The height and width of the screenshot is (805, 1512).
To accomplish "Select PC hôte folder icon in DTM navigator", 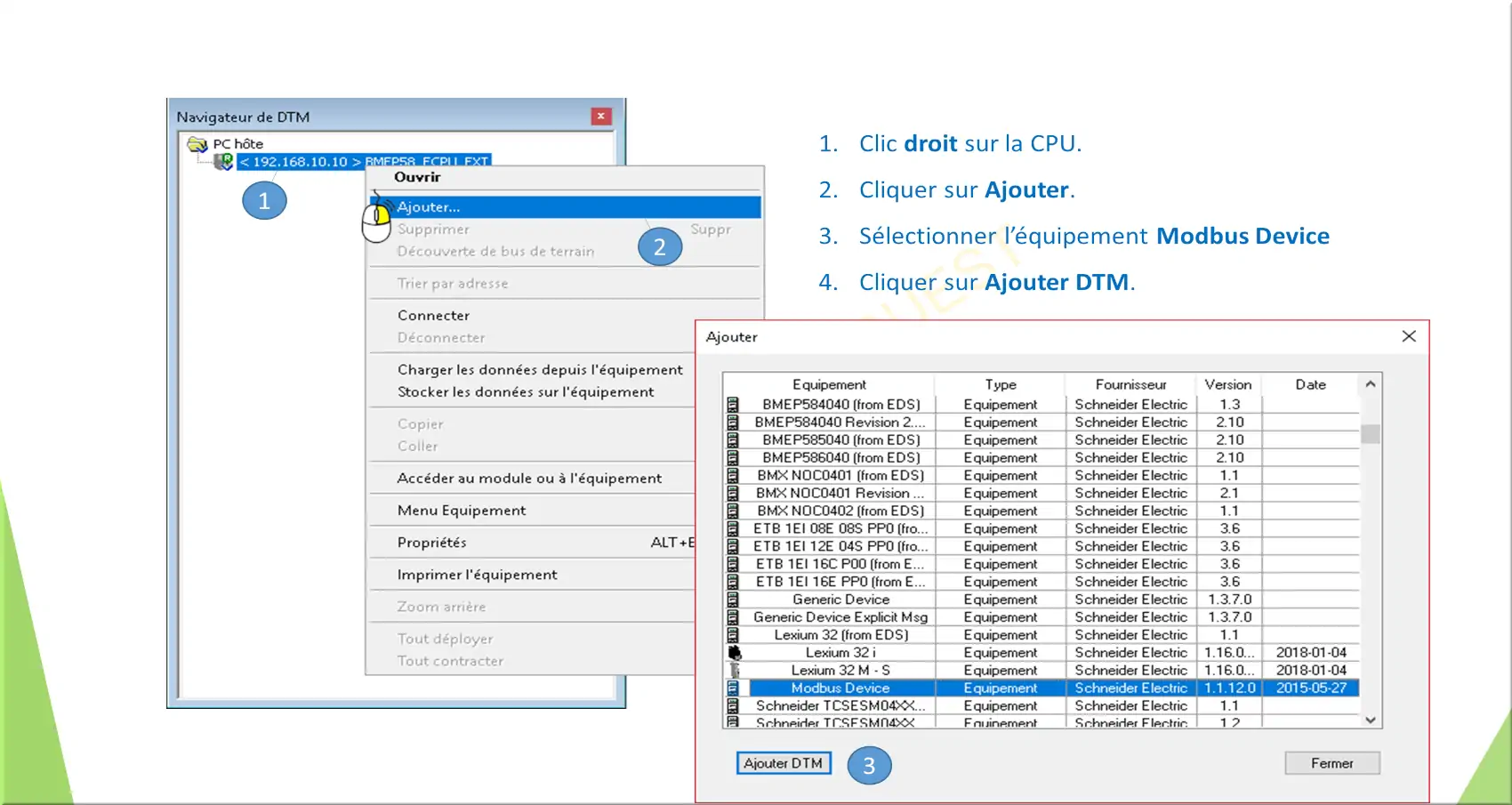I will pos(197,144).
